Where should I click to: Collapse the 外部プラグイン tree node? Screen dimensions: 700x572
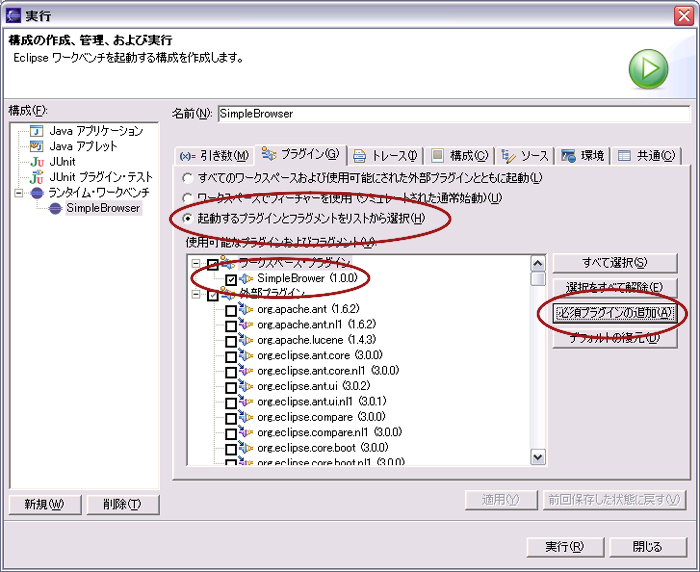(196, 294)
